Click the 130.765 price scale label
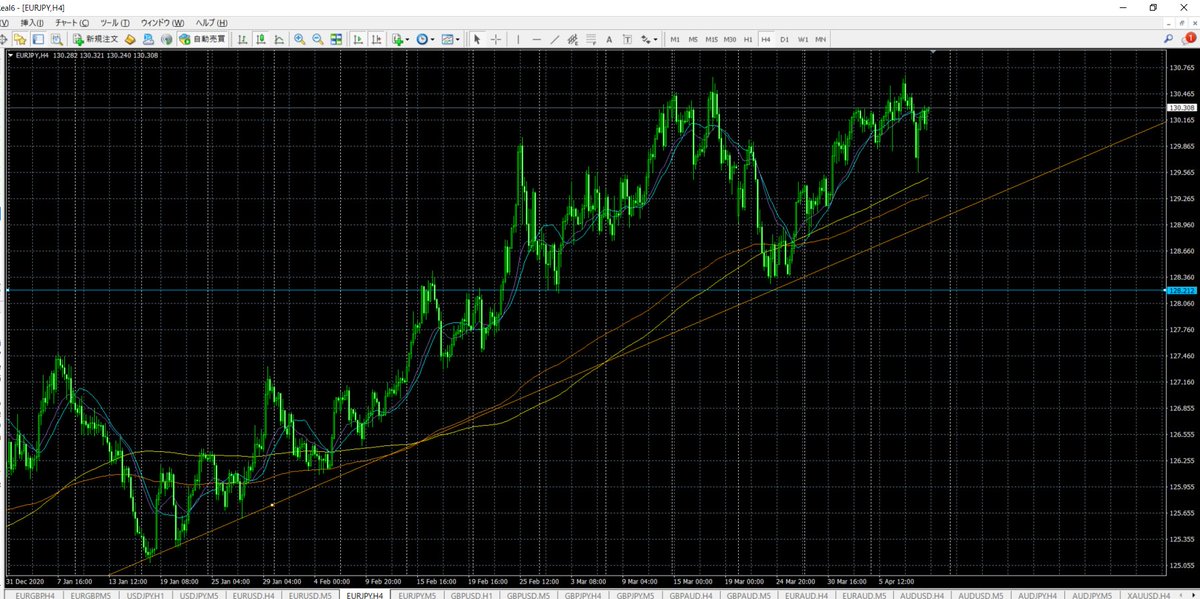This screenshot has width=1200, height=599. [1181, 68]
